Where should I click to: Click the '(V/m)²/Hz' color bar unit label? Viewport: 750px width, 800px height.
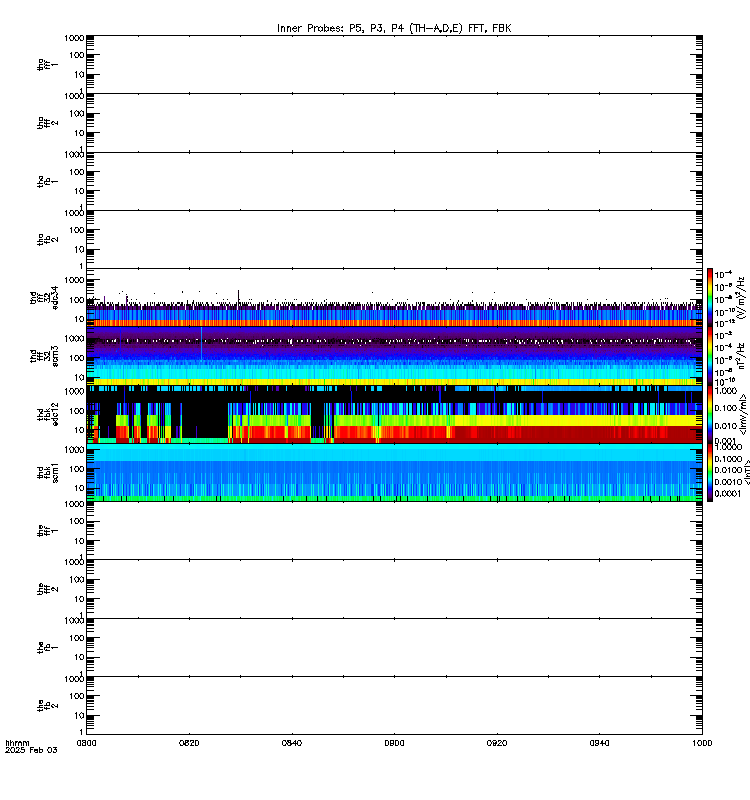(x=740, y=297)
